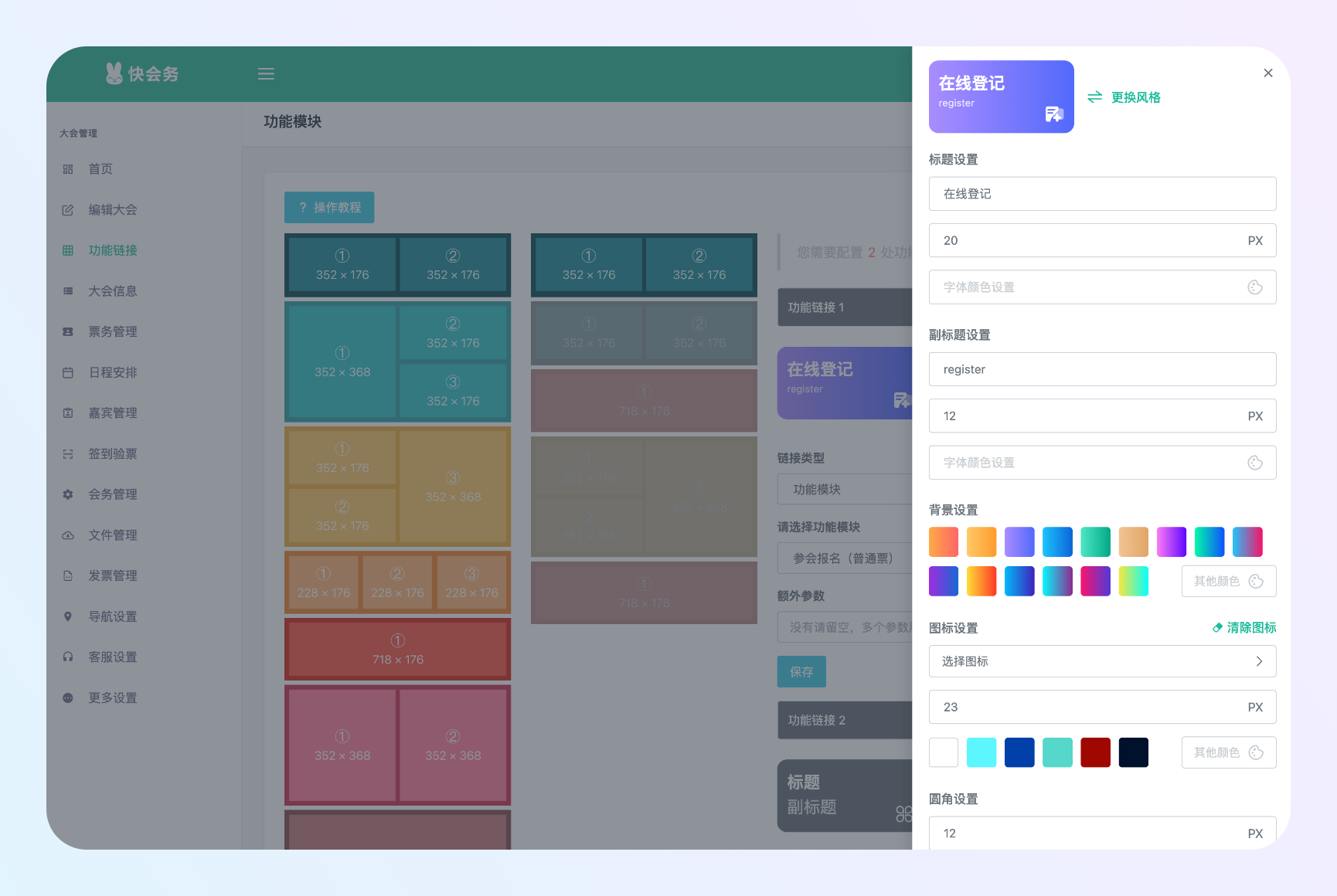
Task: Open the 链接类型 dropdown showing 功能模块
Action: pyautogui.click(x=845, y=489)
